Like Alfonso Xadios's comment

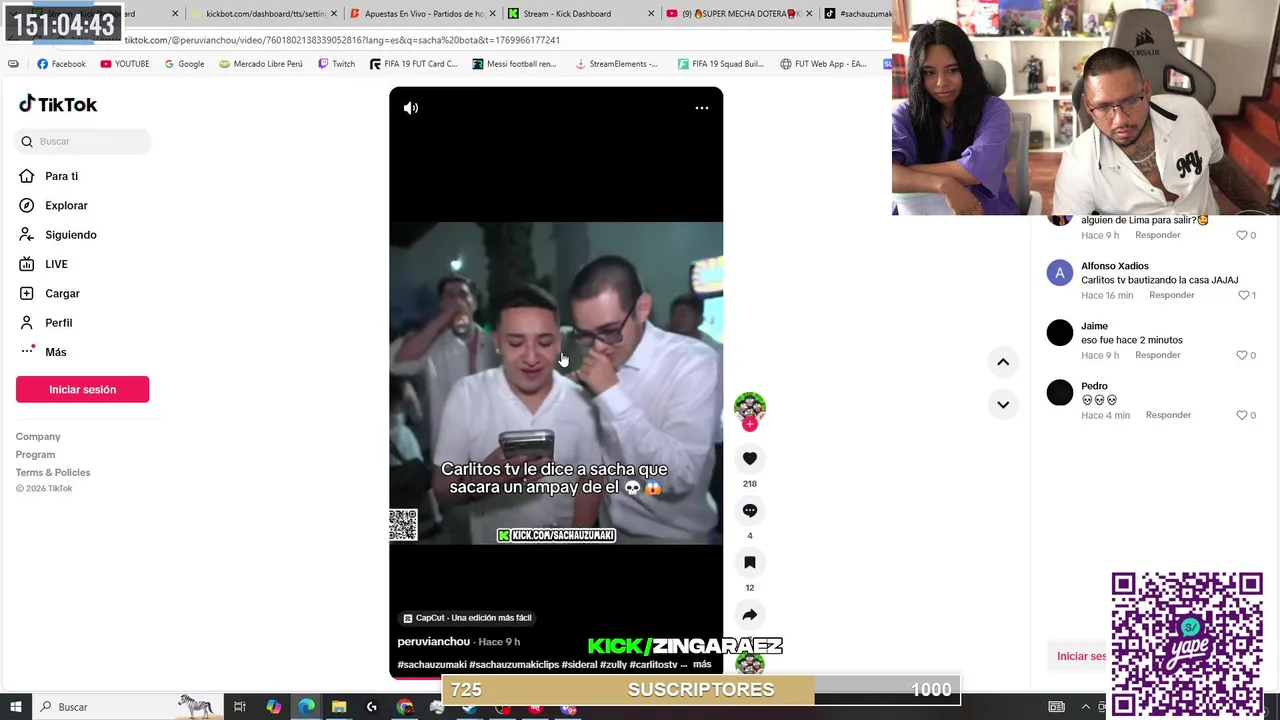coord(1244,296)
